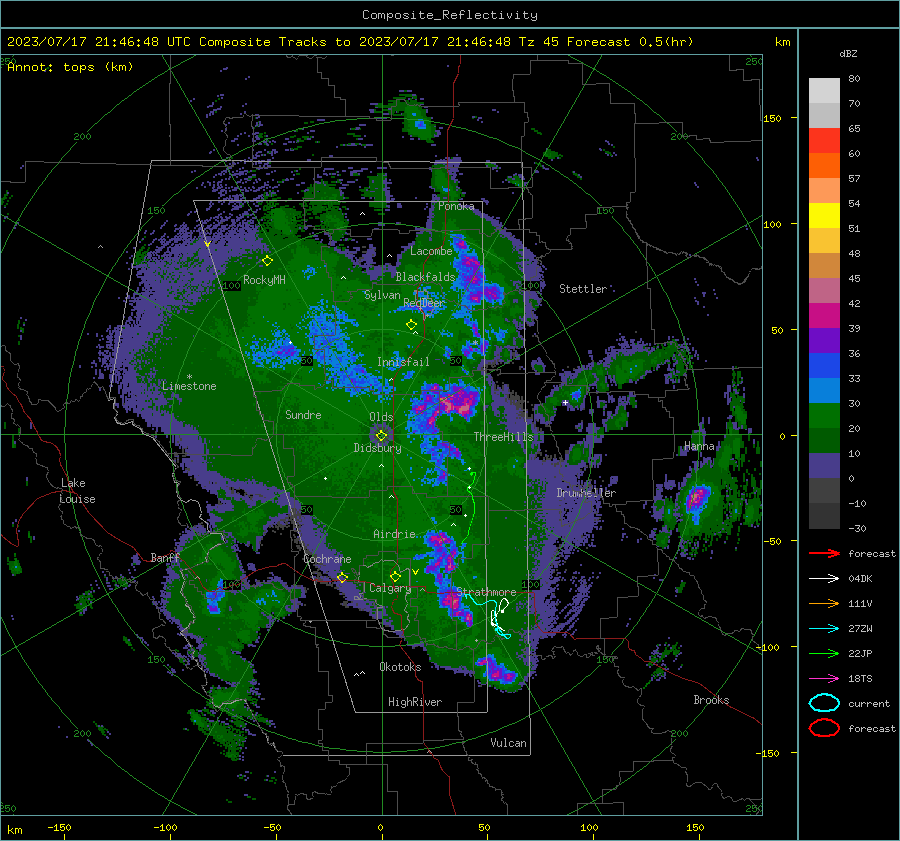Screen dimensions: 900x841
Task: Click the right axis 100 tick label
Action: coord(772,224)
